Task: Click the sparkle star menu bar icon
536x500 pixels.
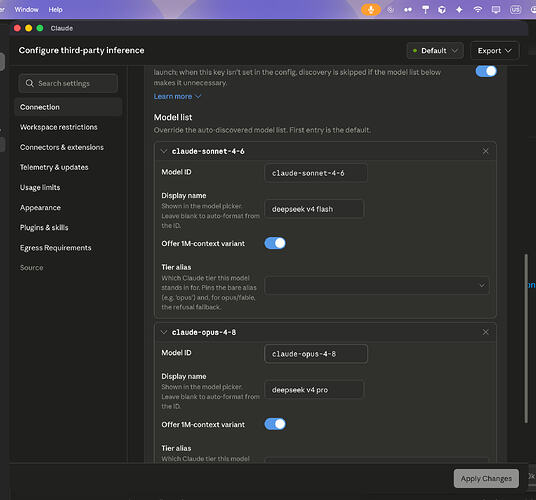Action: click(x=459, y=10)
